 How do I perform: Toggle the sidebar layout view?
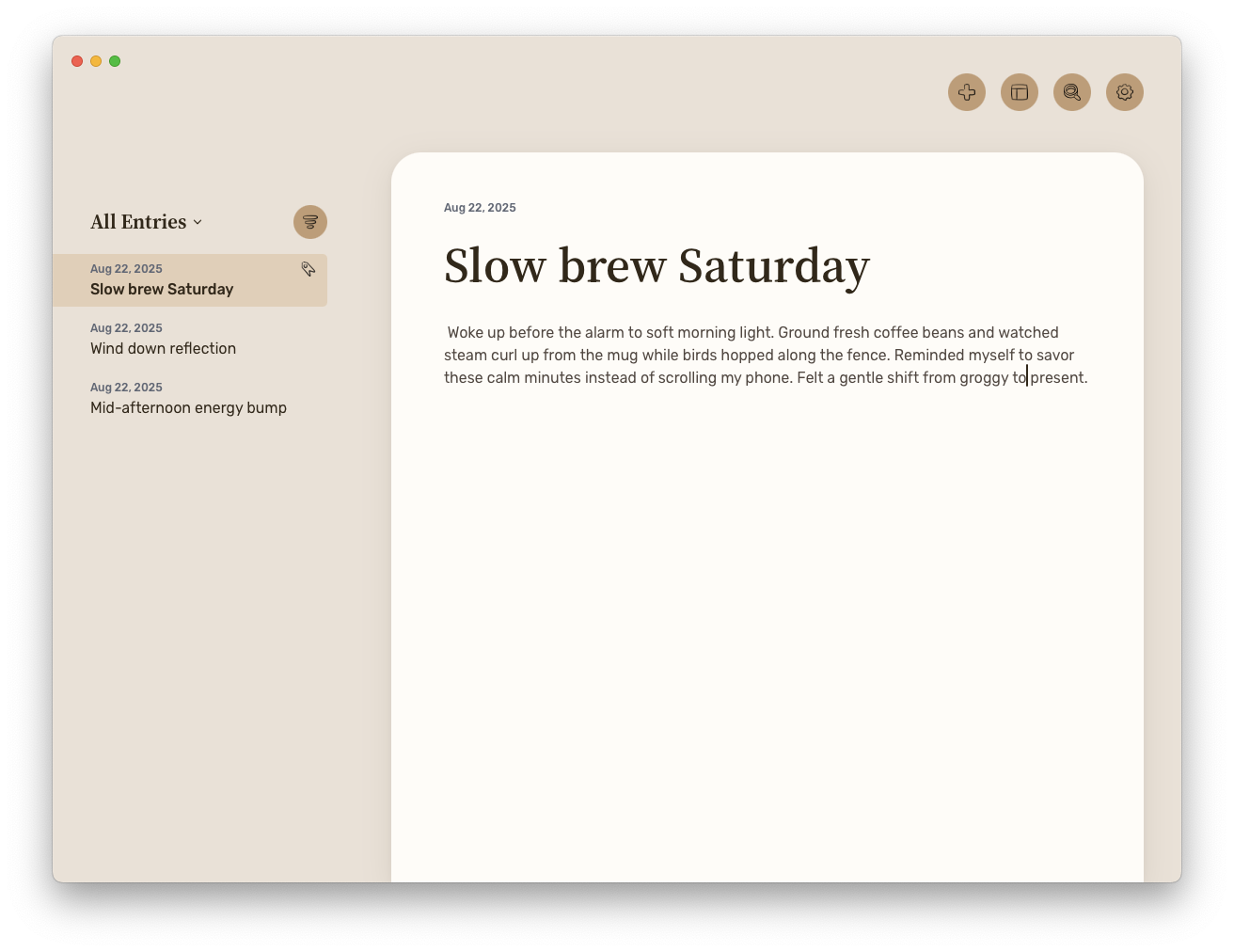pyautogui.click(x=1020, y=92)
